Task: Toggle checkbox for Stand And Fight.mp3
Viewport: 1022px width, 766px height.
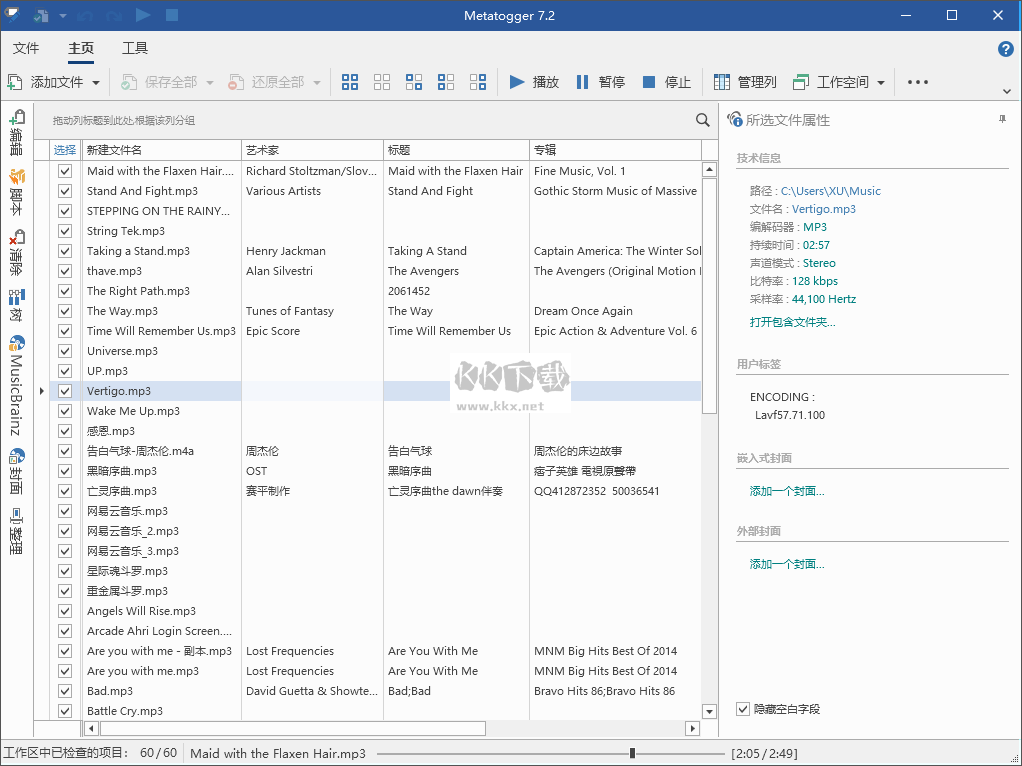Action: coord(65,191)
